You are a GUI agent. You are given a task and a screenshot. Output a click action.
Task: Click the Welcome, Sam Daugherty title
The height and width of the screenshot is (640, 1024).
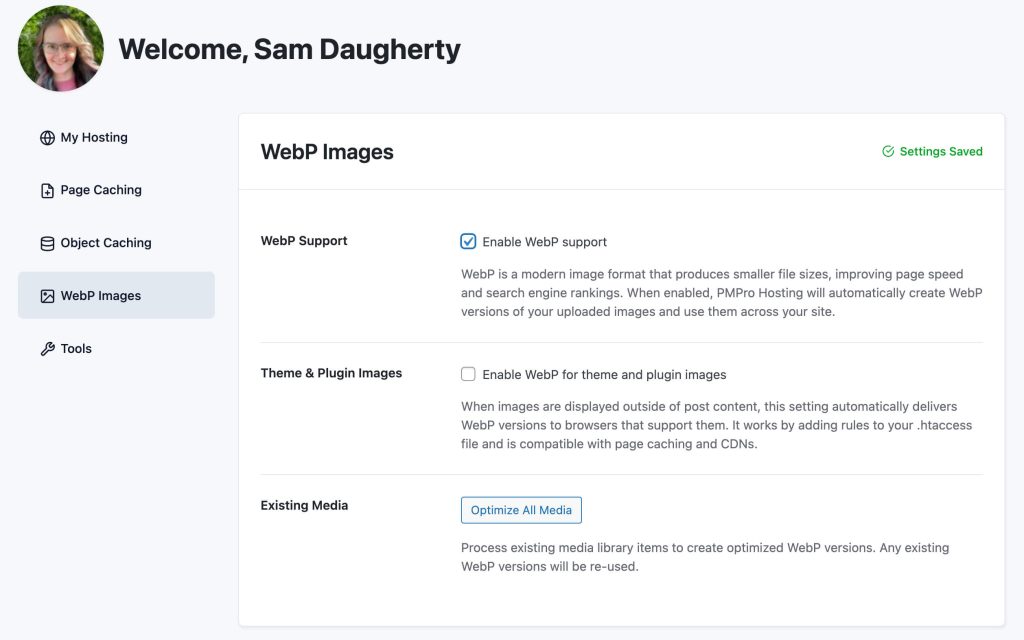pos(289,48)
